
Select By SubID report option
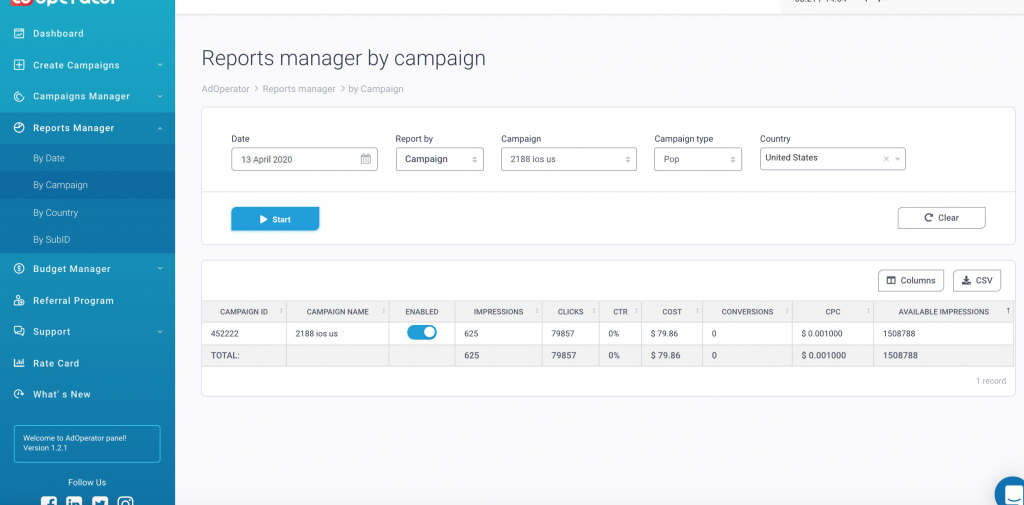(x=51, y=240)
